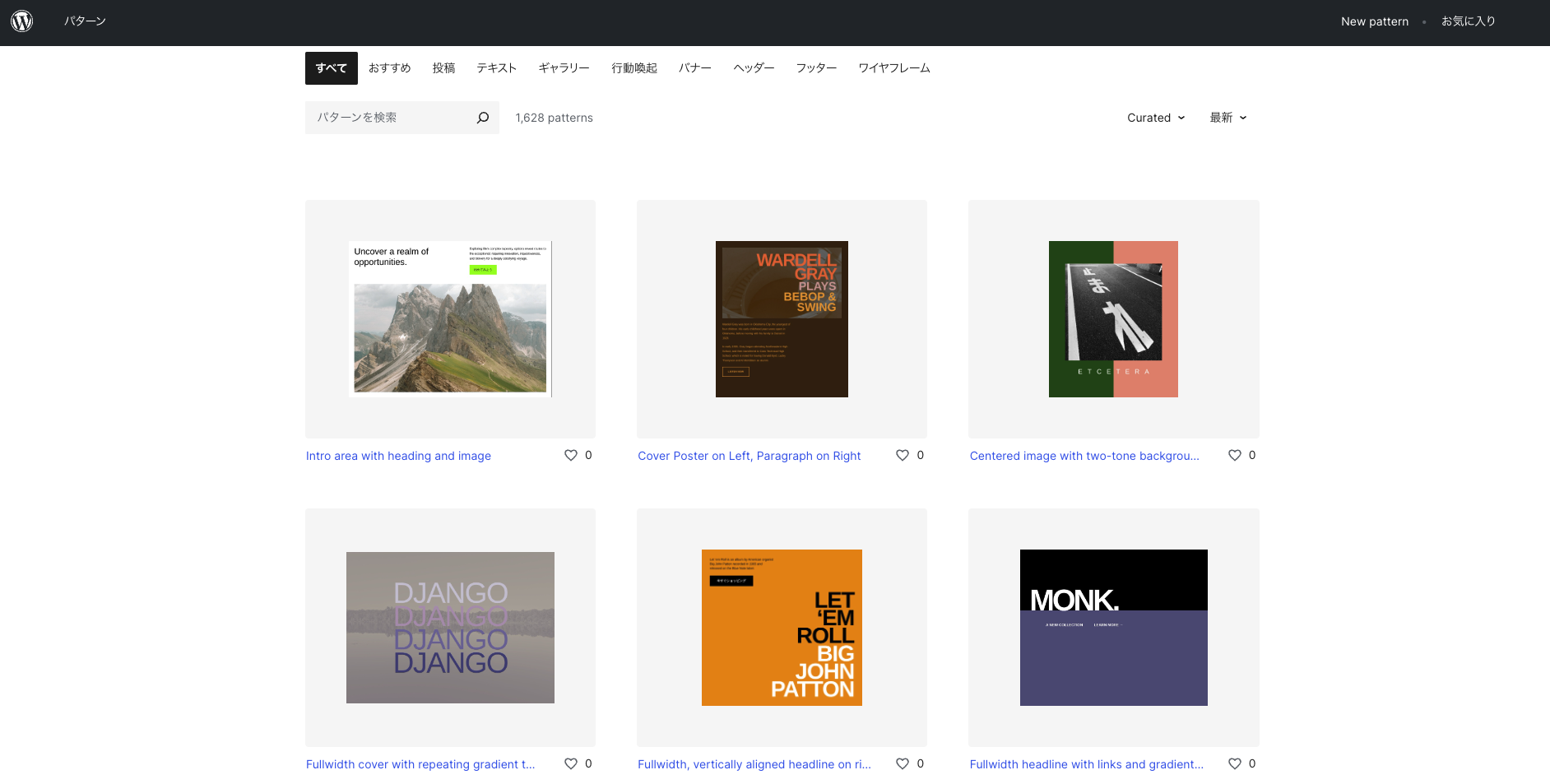This screenshot has height=784, width=1550.
Task: Open Fullwidth, vertically aligned headline link
Action: coord(754,764)
